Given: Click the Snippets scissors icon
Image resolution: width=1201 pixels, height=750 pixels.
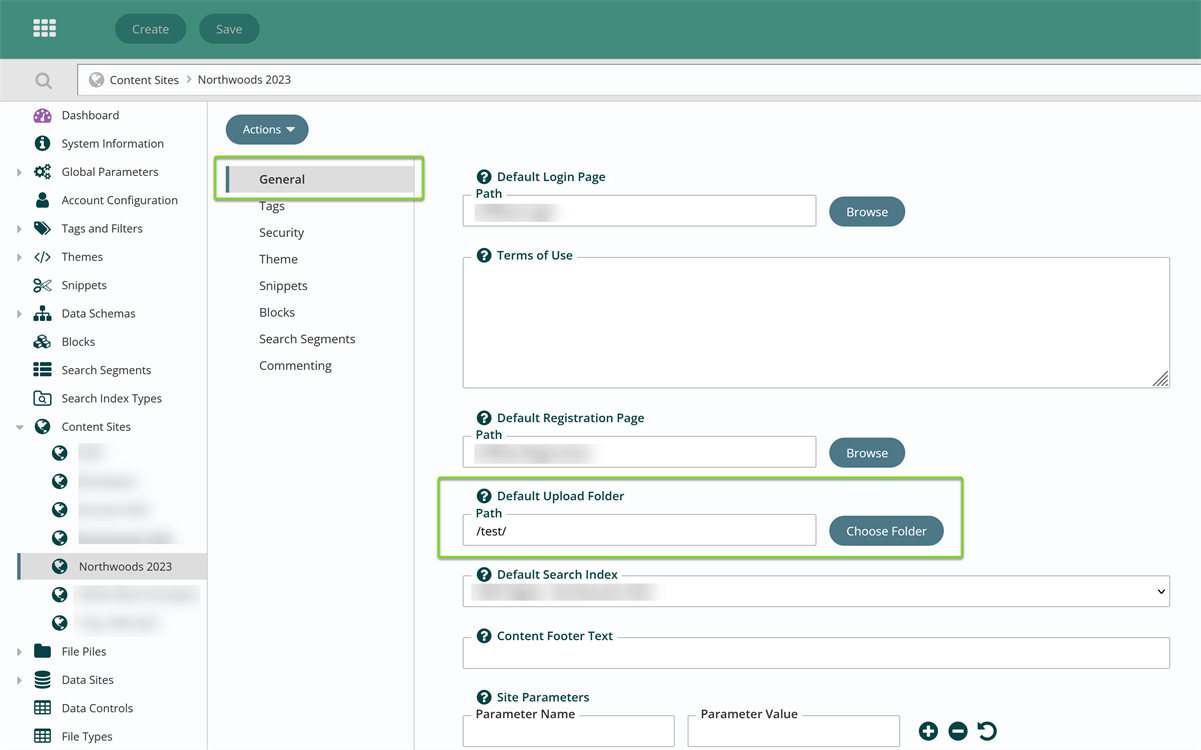Looking at the screenshot, I should [x=42, y=285].
